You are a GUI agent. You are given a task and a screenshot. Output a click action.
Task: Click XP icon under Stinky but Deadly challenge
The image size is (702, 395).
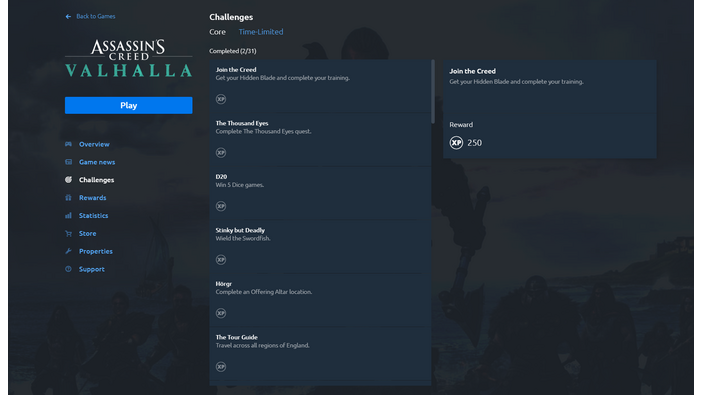pos(221,260)
